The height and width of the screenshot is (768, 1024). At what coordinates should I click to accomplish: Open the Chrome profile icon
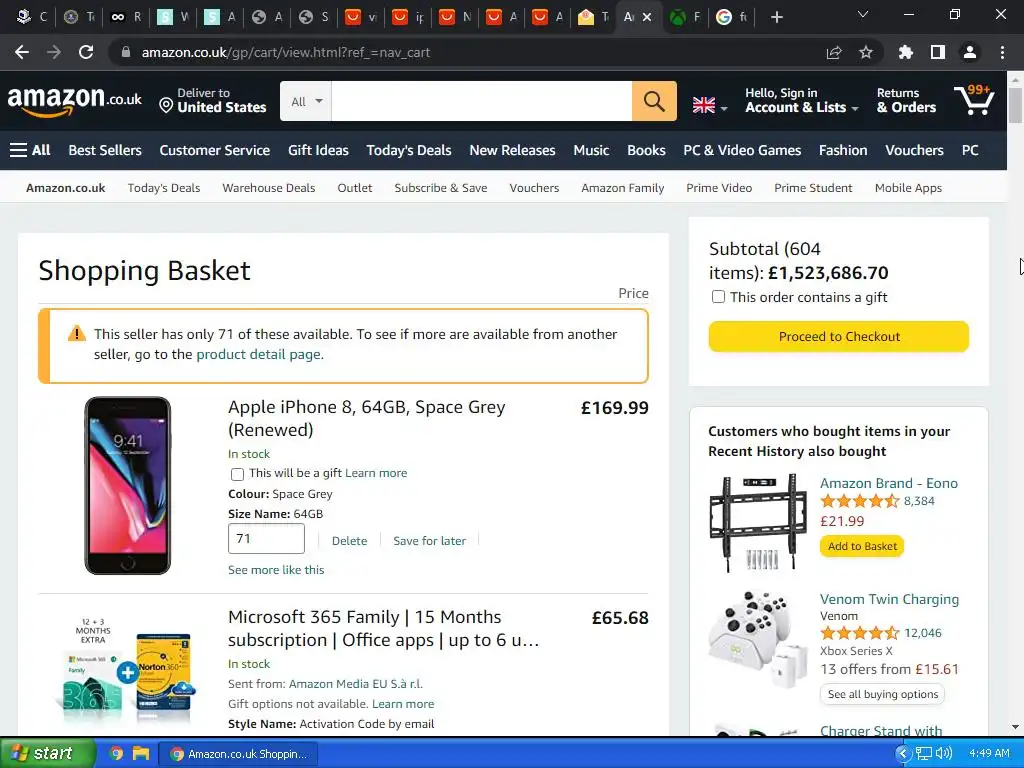970,52
